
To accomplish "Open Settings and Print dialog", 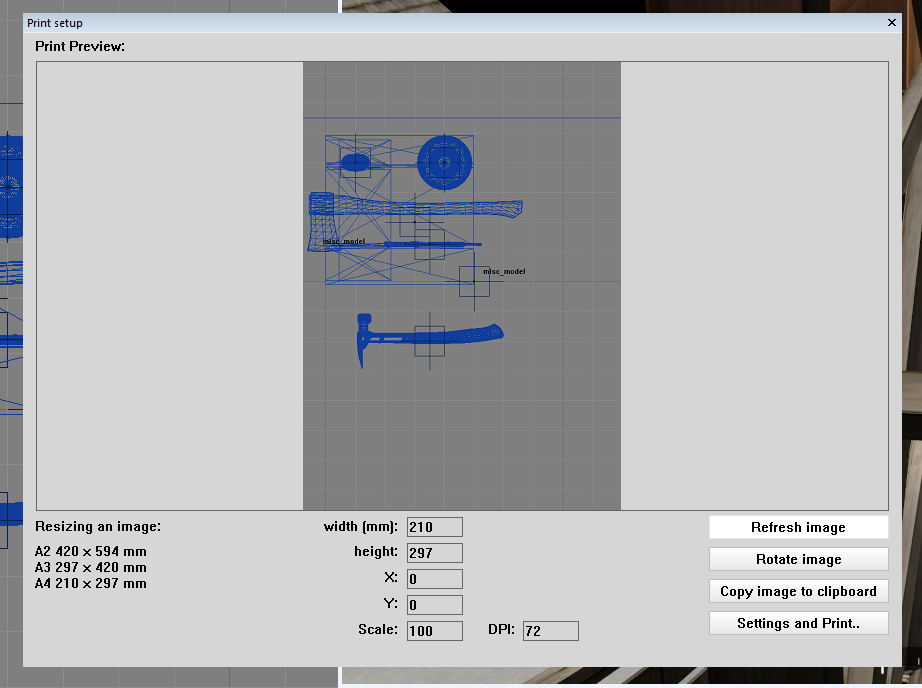I will pos(798,623).
